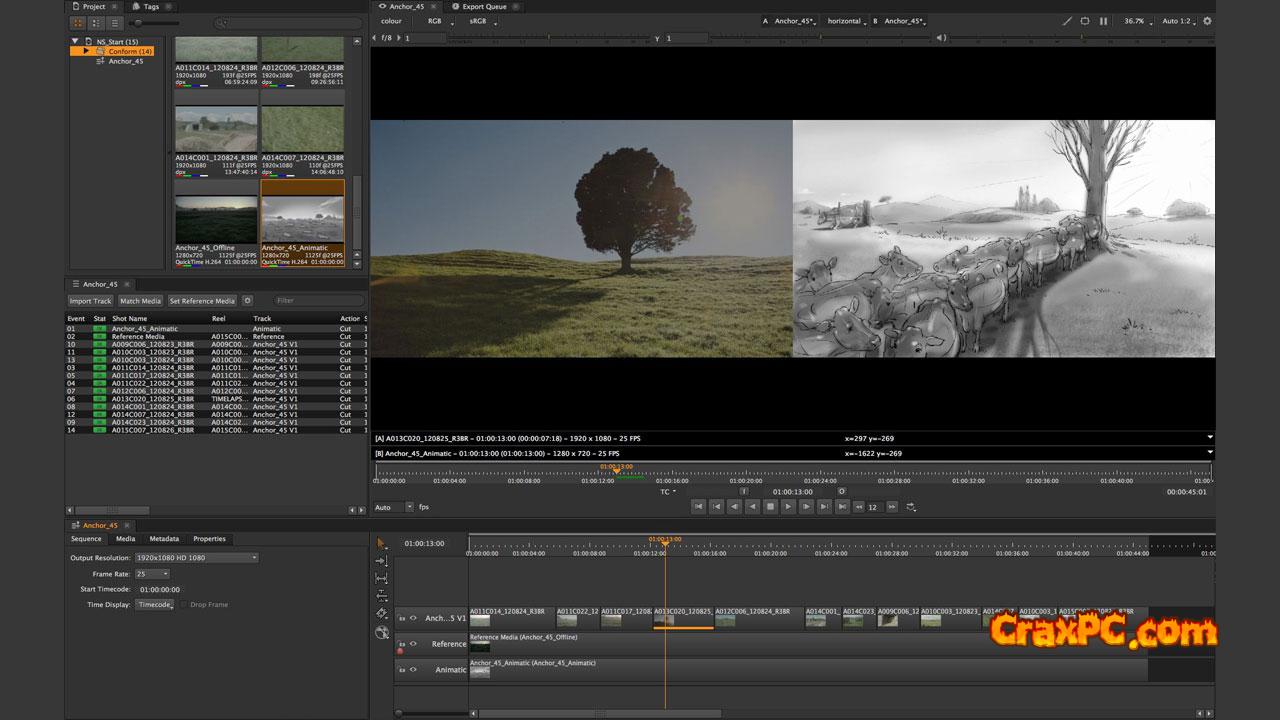Switch to the Export Queue tab
The image size is (1280, 720).
[484, 6]
